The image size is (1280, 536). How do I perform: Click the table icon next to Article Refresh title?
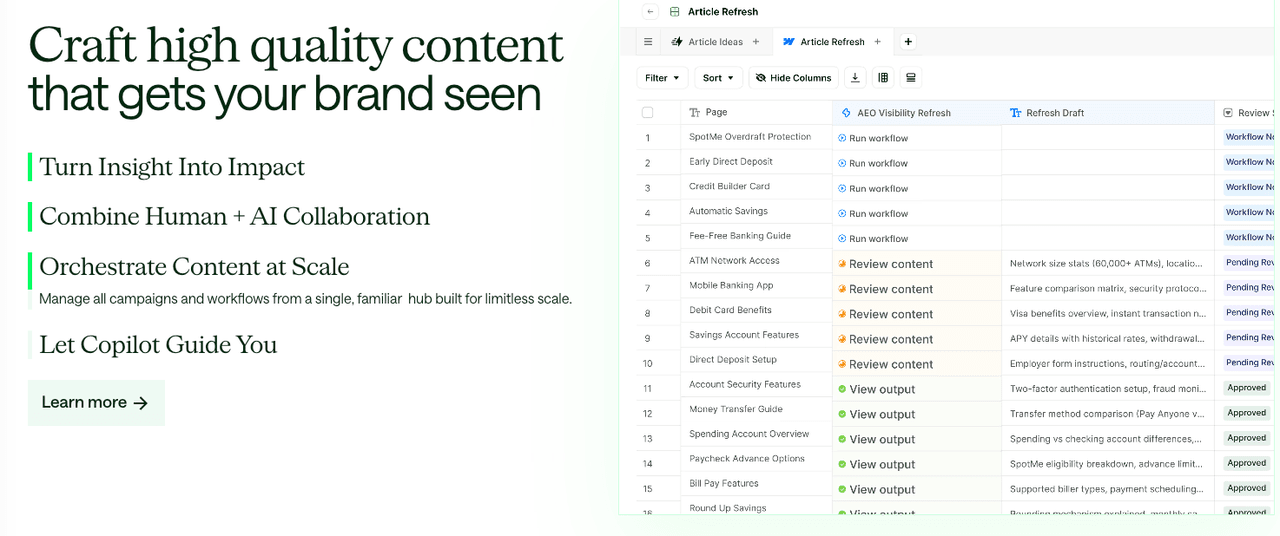pos(674,12)
